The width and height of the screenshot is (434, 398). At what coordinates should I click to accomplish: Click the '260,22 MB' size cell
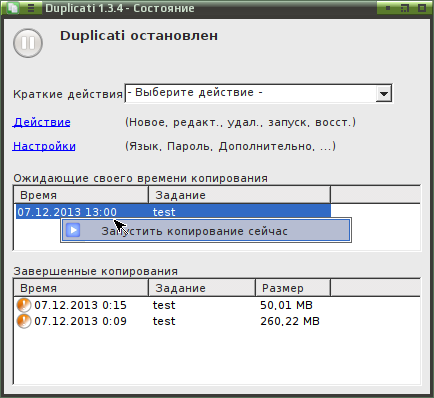click(x=290, y=321)
